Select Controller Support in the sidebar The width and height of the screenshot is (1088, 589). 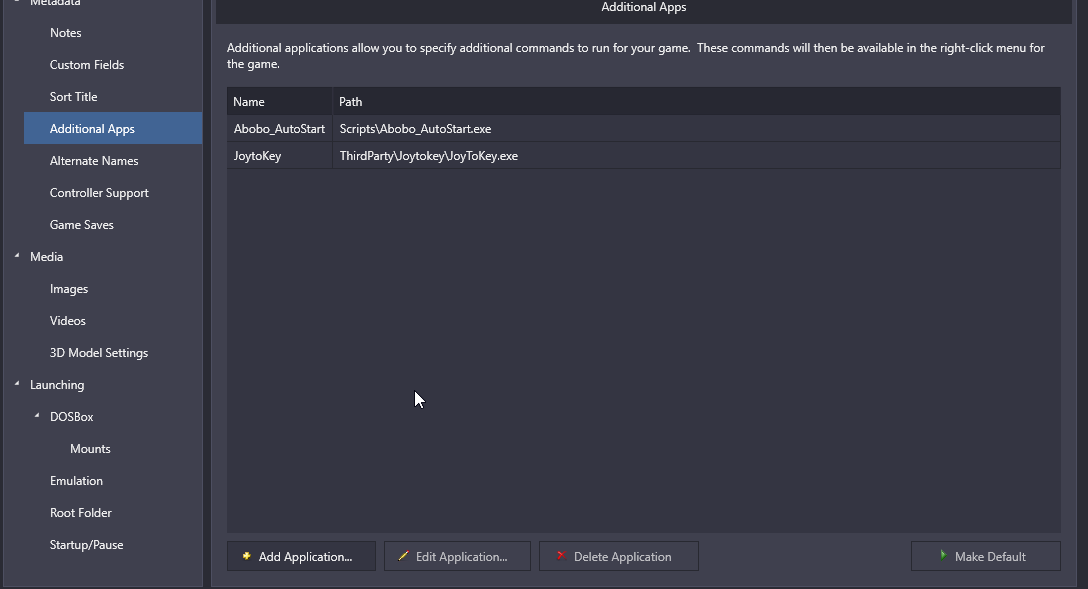point(99,193)
